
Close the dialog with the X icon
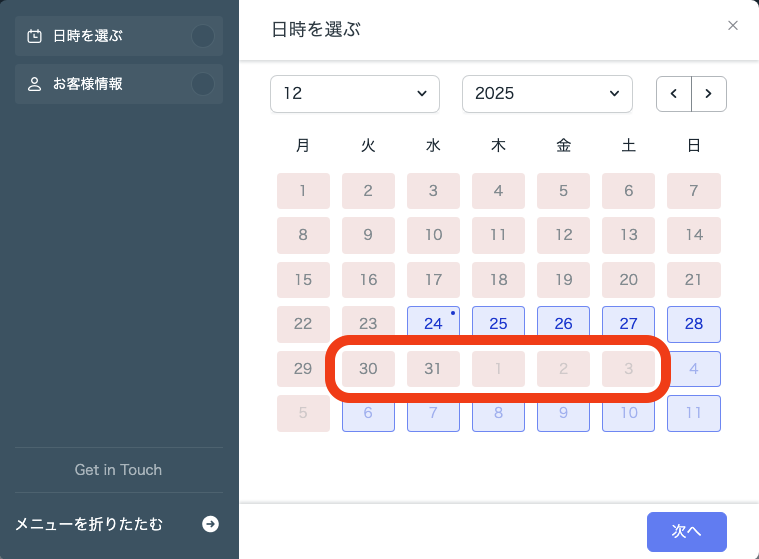pos(733,26)
